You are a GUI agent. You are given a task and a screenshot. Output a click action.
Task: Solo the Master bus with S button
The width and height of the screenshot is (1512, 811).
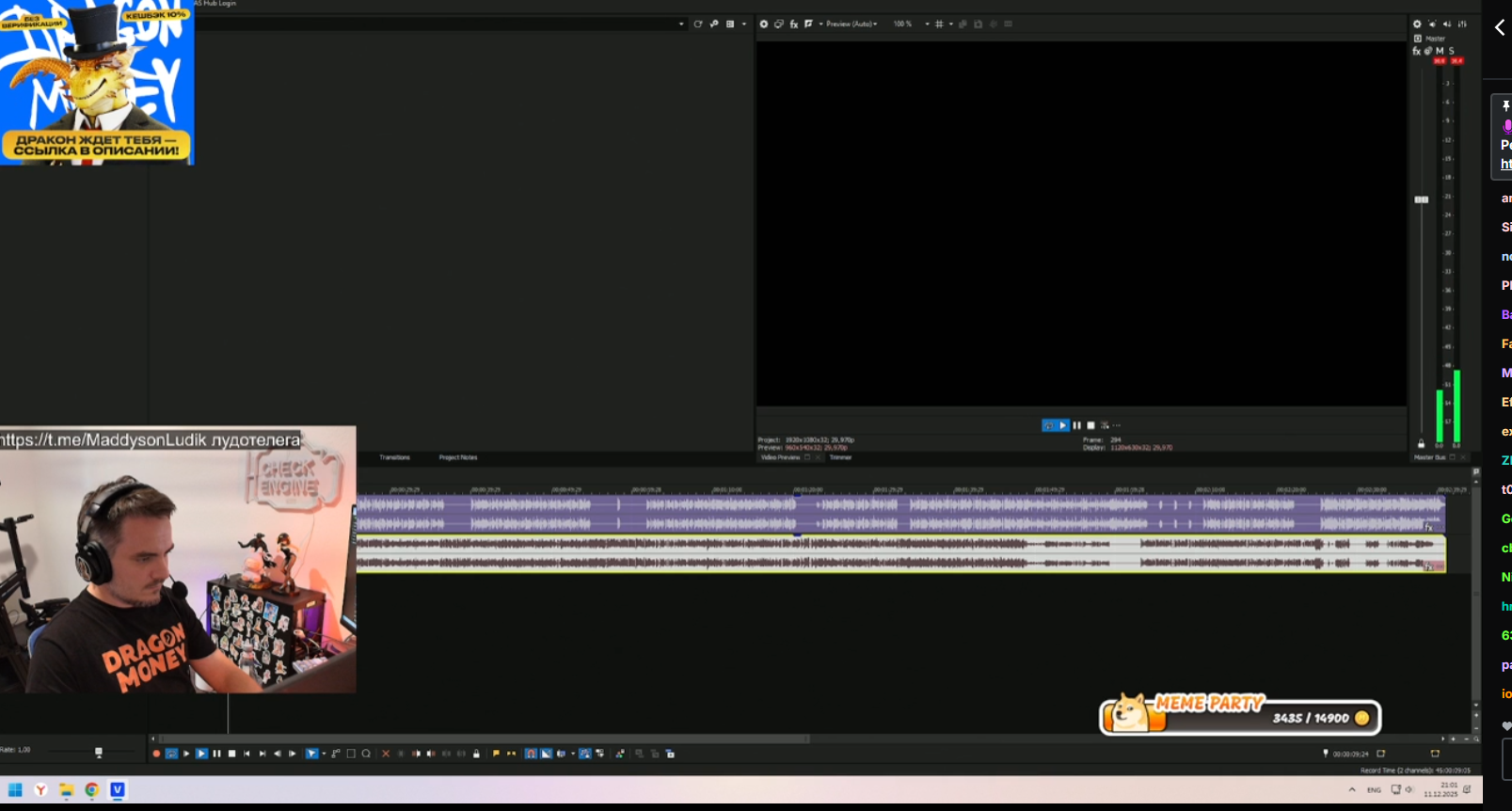pyautogui.click(x=1452, y=51)
